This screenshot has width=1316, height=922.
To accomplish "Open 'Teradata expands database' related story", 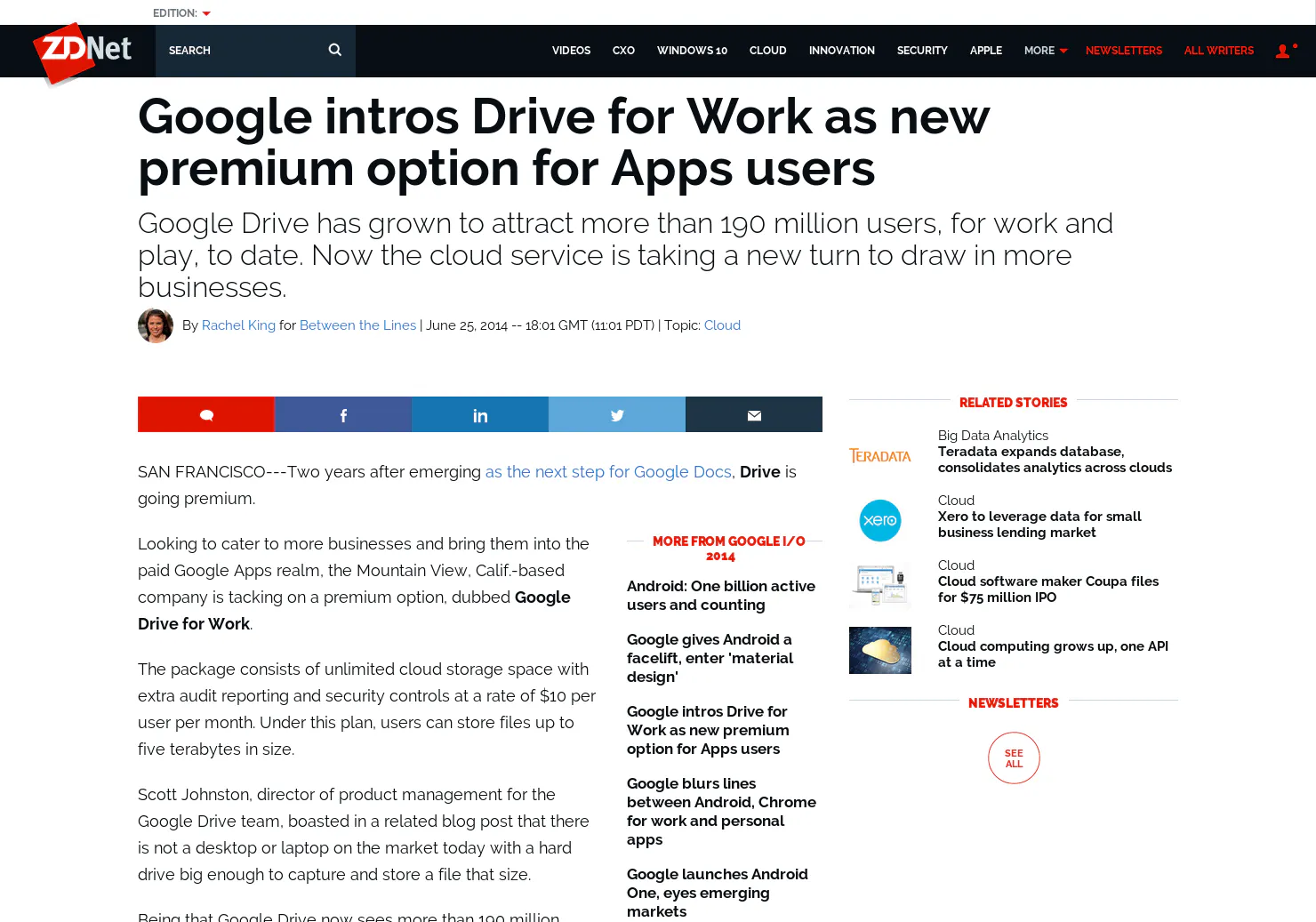I will point(1055,460).
